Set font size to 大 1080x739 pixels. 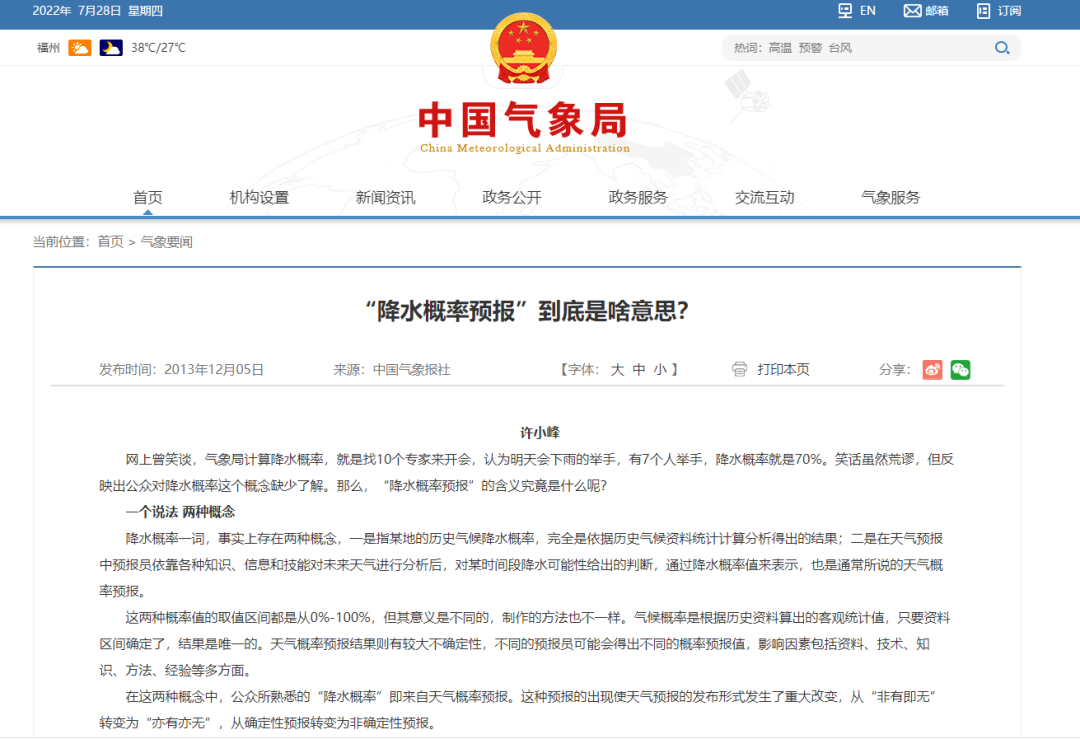(618, 369)
